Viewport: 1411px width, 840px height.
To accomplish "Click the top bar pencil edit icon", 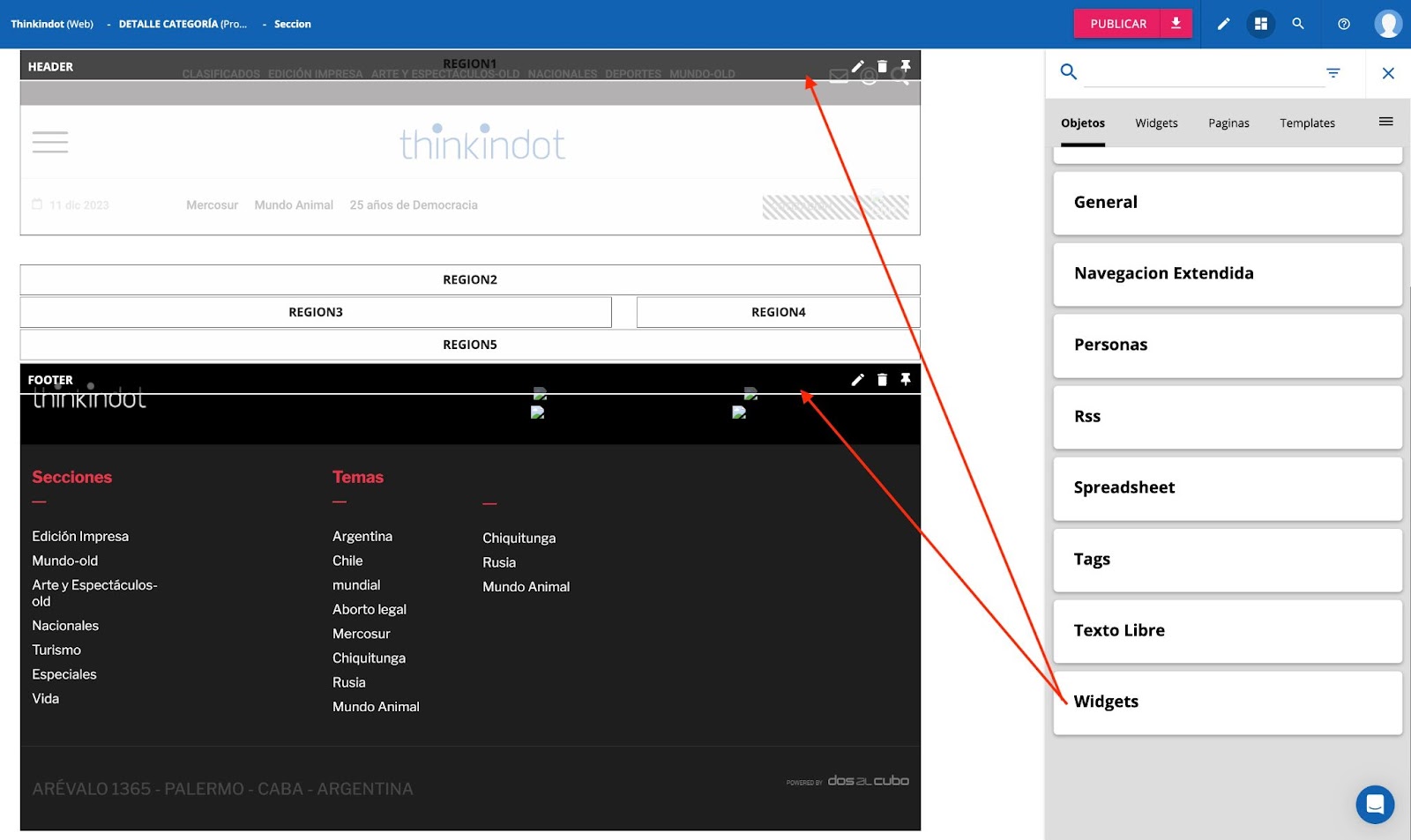I will [x=1223, y=24].
